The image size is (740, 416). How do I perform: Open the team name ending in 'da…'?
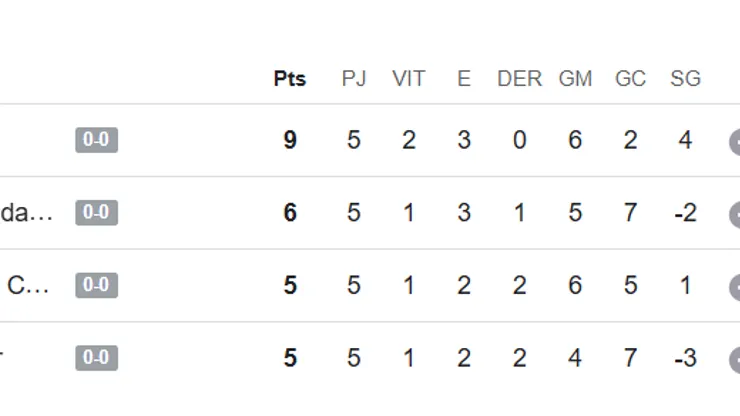pyautogui.click(x=26, y=213)
